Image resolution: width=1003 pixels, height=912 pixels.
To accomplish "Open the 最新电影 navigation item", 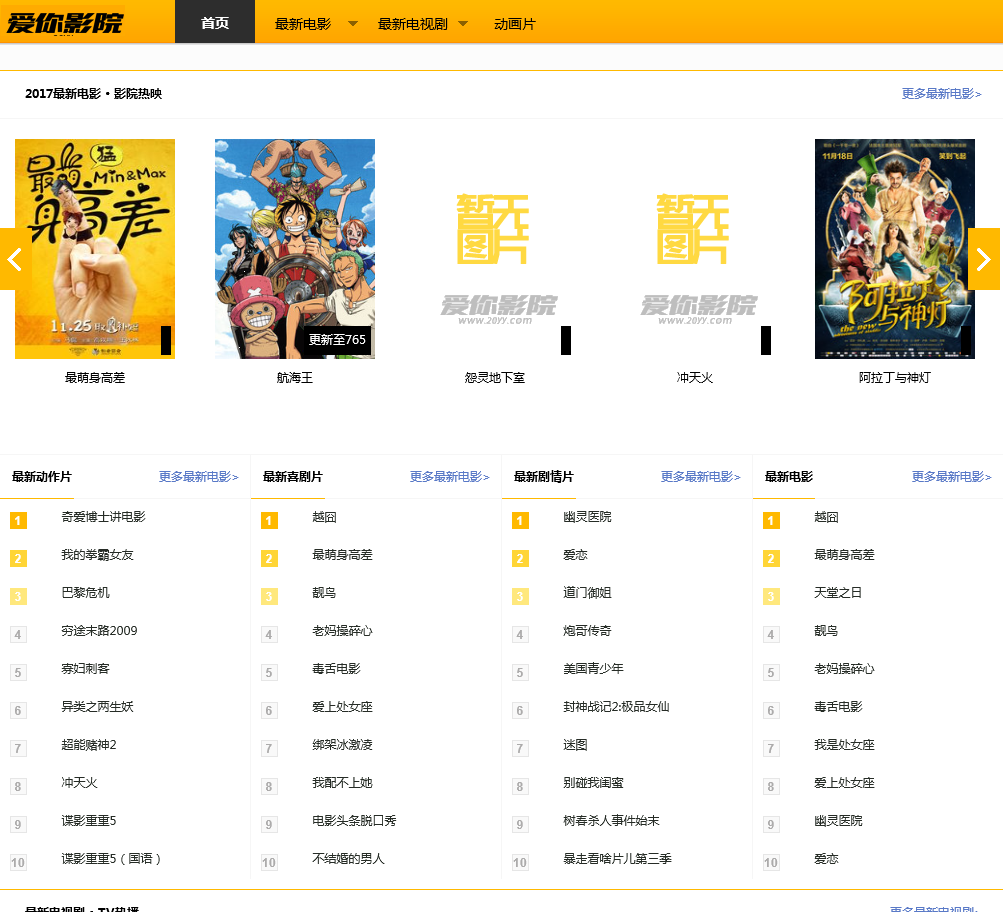I will tap(303, 24).
